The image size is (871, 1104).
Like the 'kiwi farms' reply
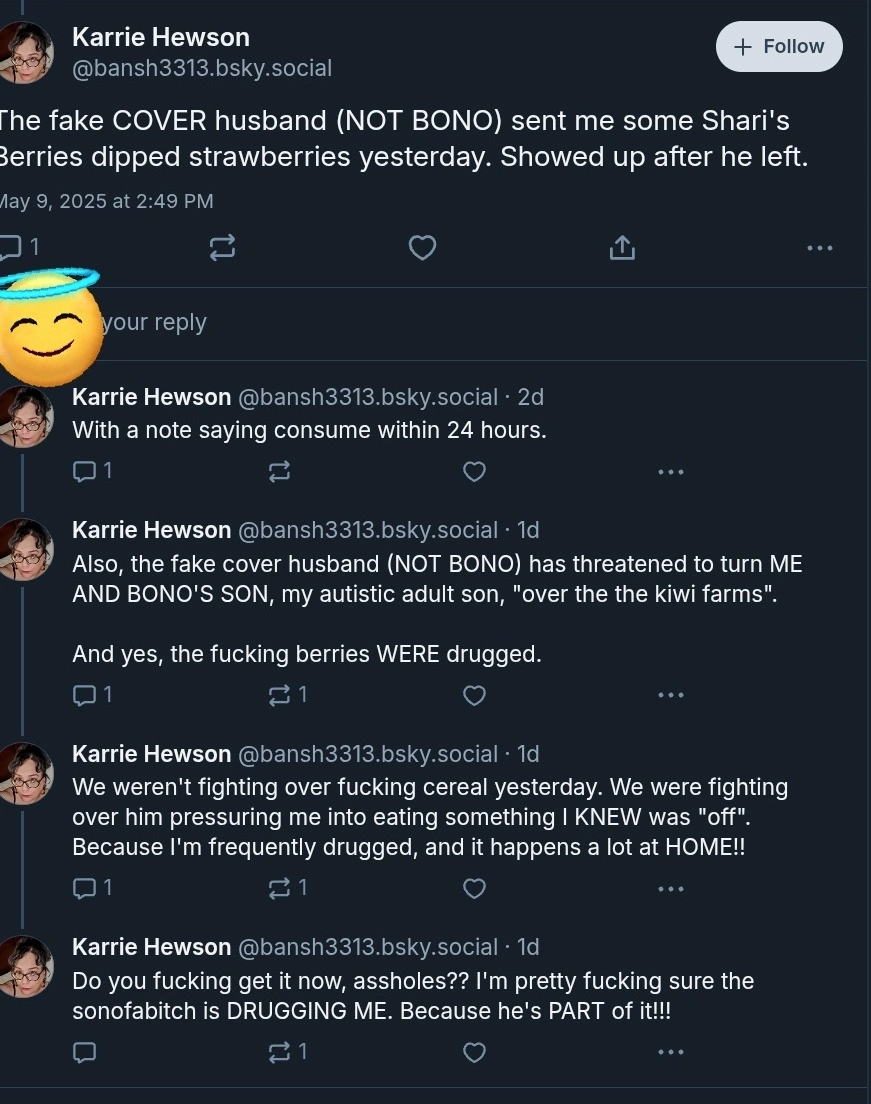(x=474, y=695)
